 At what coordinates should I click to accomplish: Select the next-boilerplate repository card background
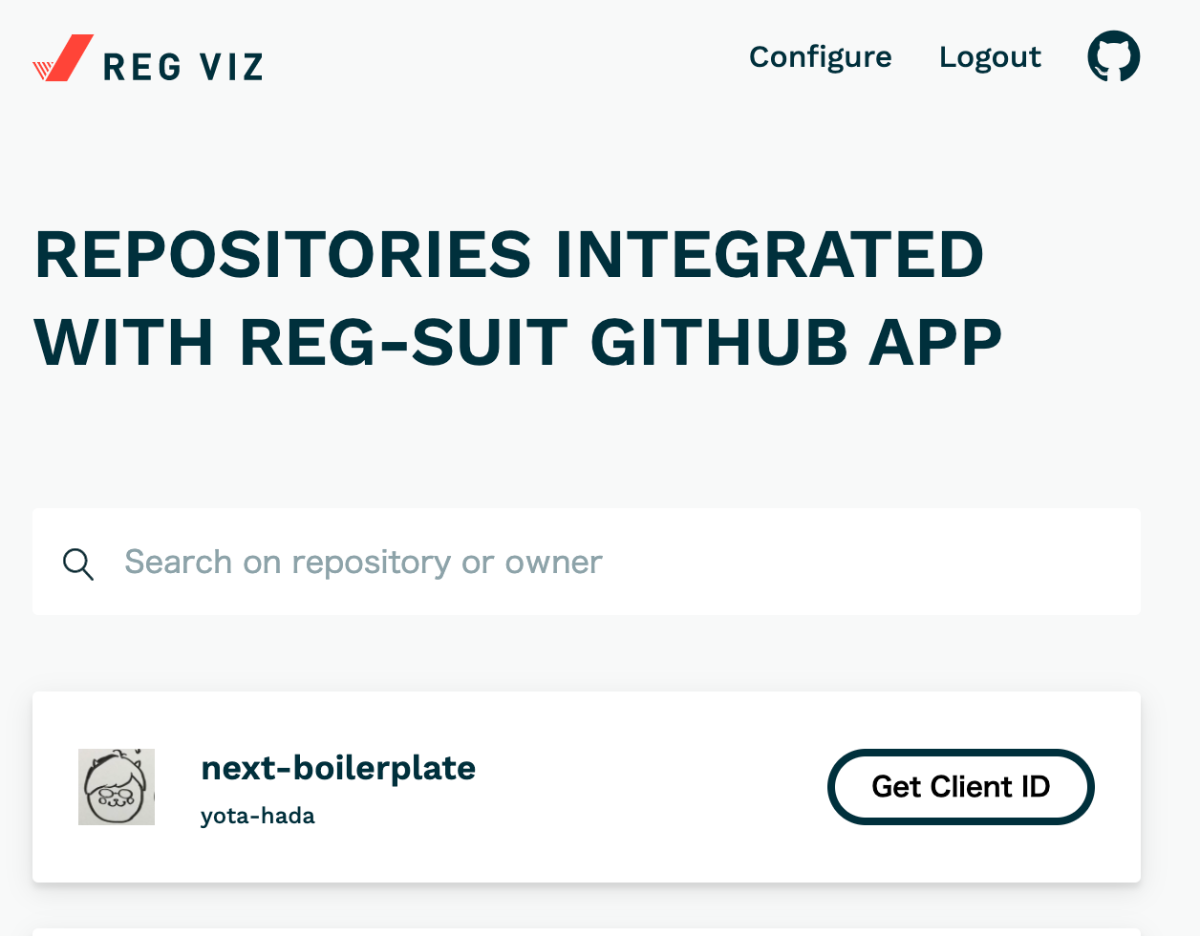[586, 787]
